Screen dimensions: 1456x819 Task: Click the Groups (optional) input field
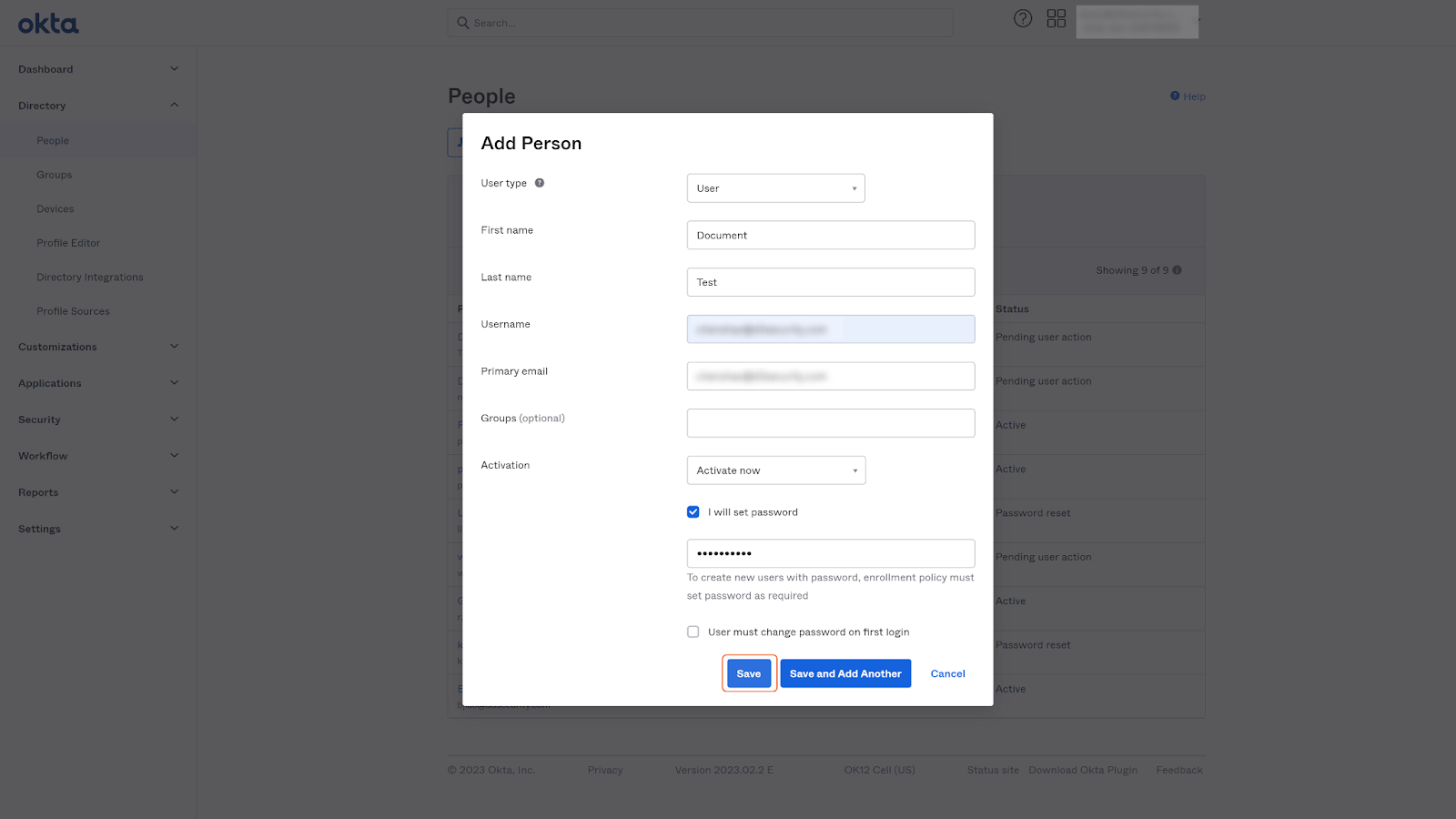point(830,423)
